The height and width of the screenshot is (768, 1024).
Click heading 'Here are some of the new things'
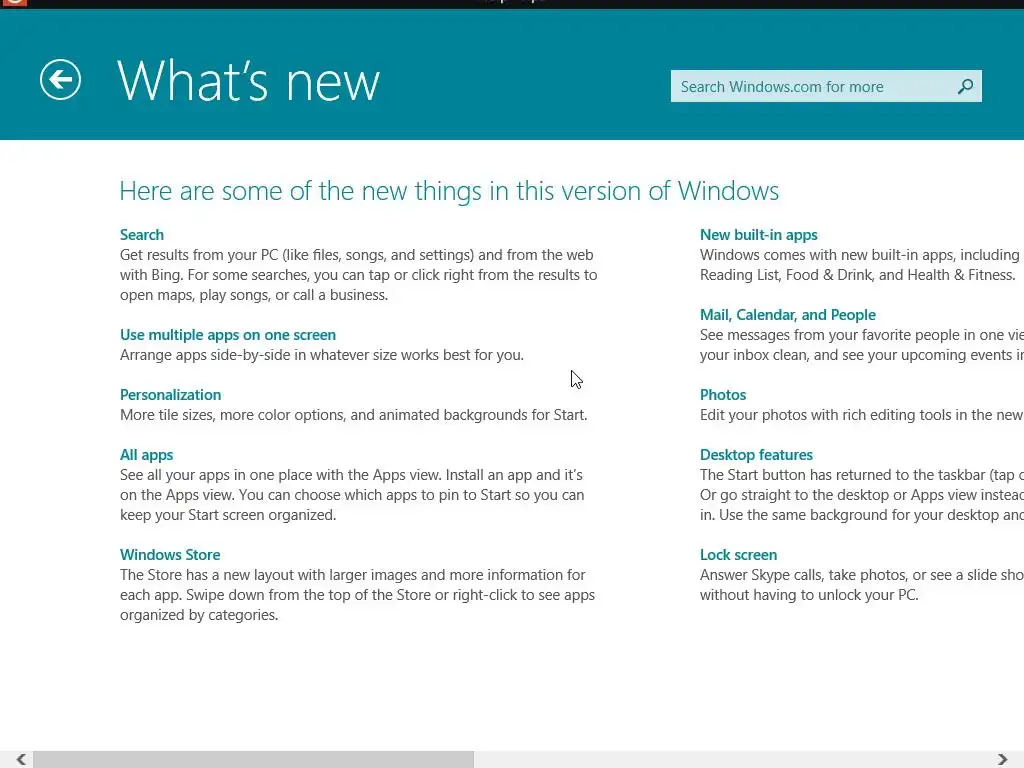[299, 191]
